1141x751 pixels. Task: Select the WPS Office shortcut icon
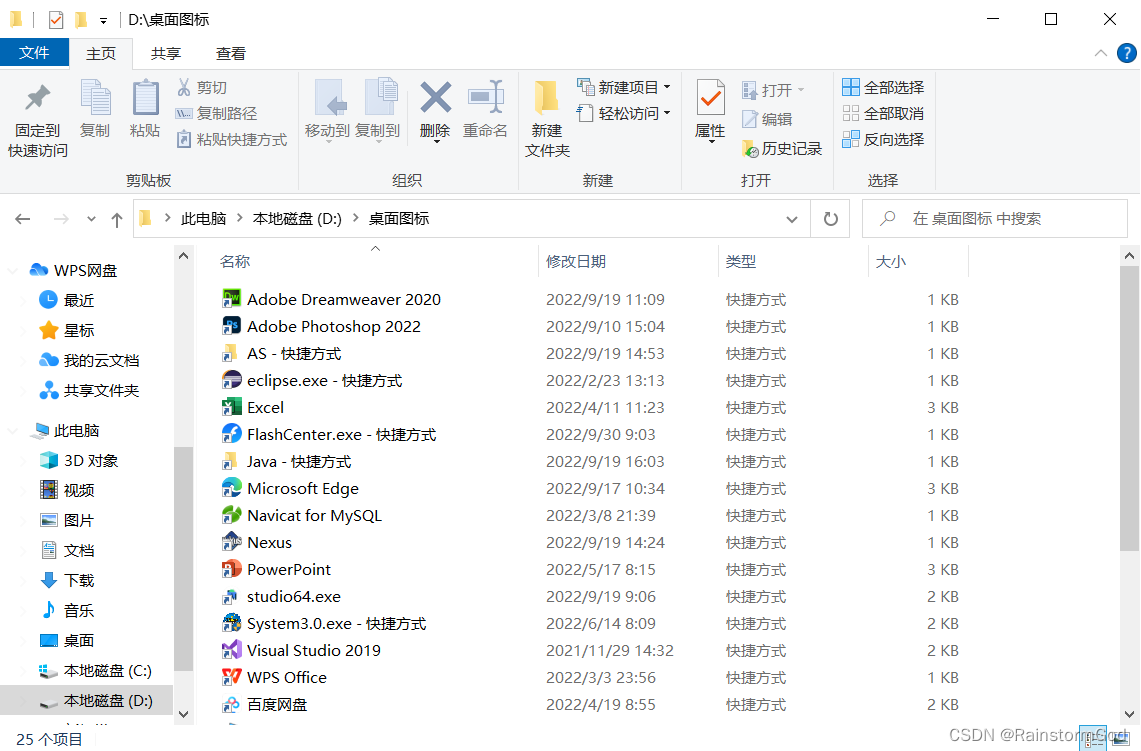pos(231,677)
